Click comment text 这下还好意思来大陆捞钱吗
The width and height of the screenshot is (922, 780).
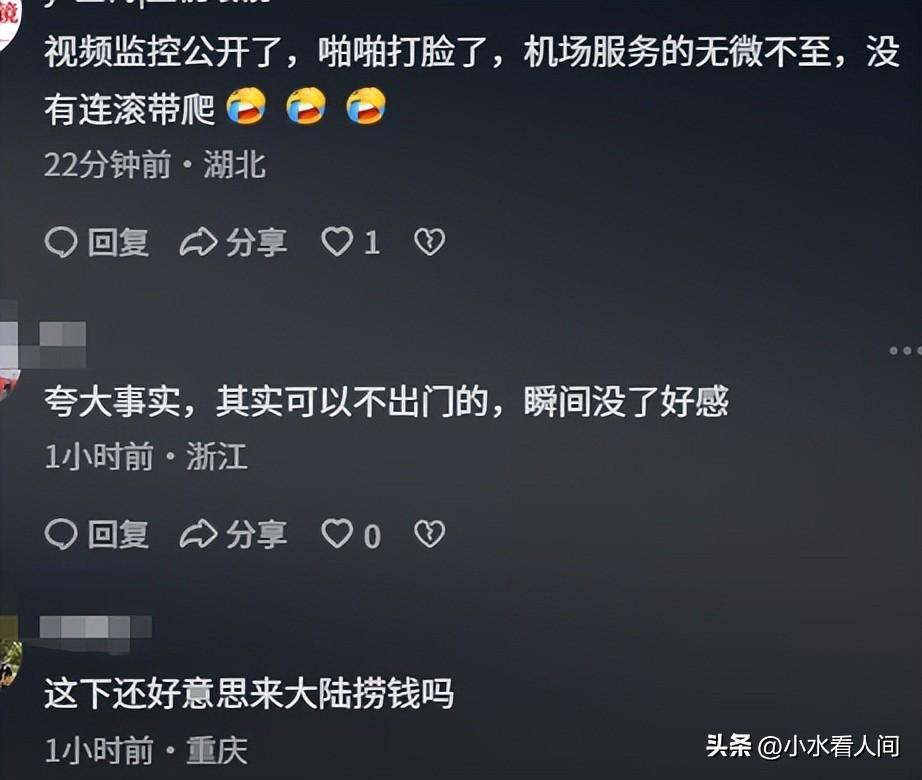pos(249,694)
